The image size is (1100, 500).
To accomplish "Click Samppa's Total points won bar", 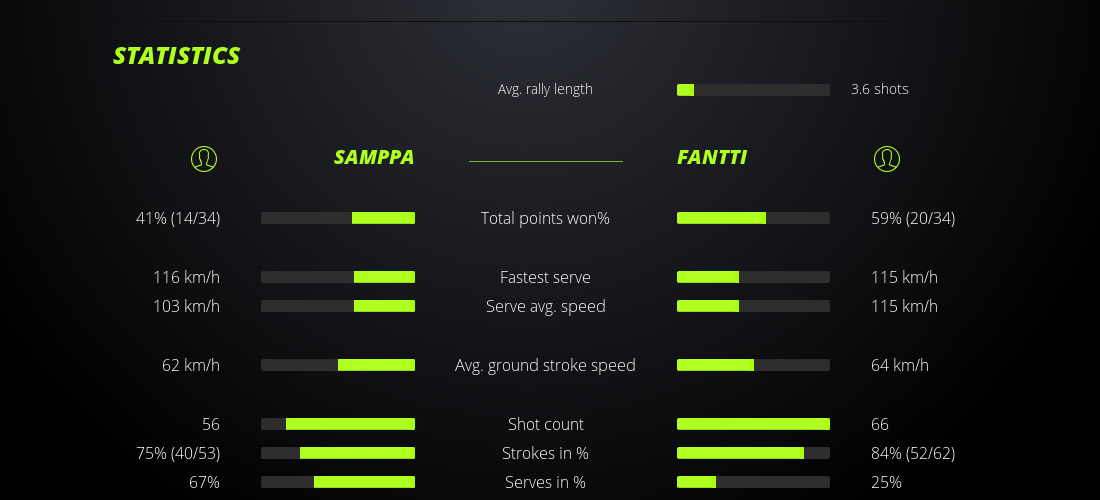I will pyautogui.click(x=338, y=218).
